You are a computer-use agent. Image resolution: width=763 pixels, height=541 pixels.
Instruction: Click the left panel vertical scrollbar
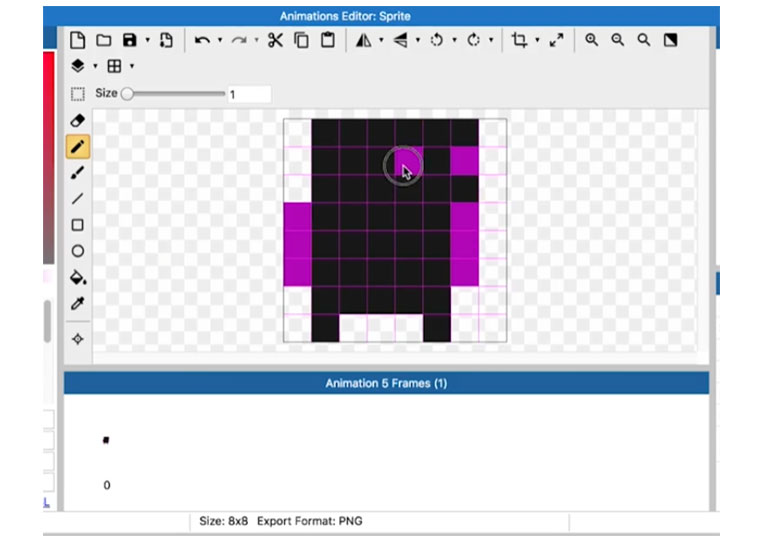click(47, 321)
